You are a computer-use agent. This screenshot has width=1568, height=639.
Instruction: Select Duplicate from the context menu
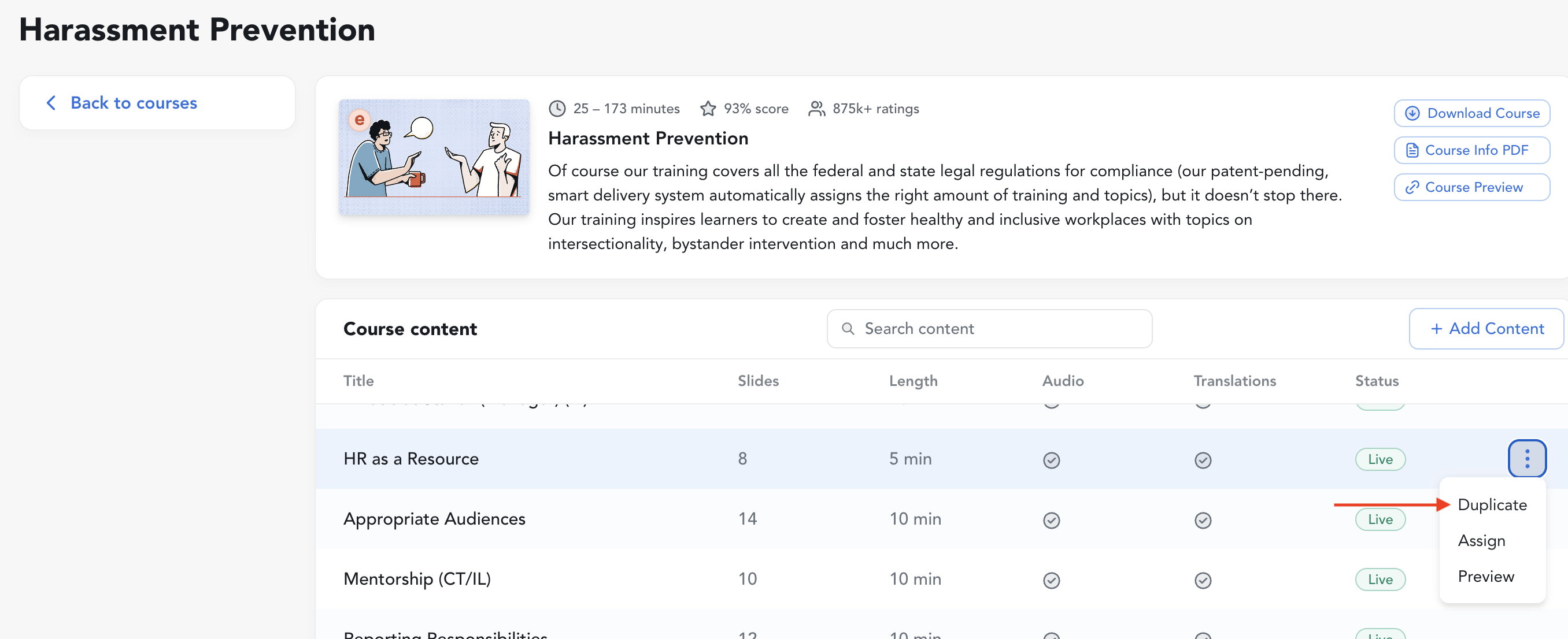tap(1491, 504)
